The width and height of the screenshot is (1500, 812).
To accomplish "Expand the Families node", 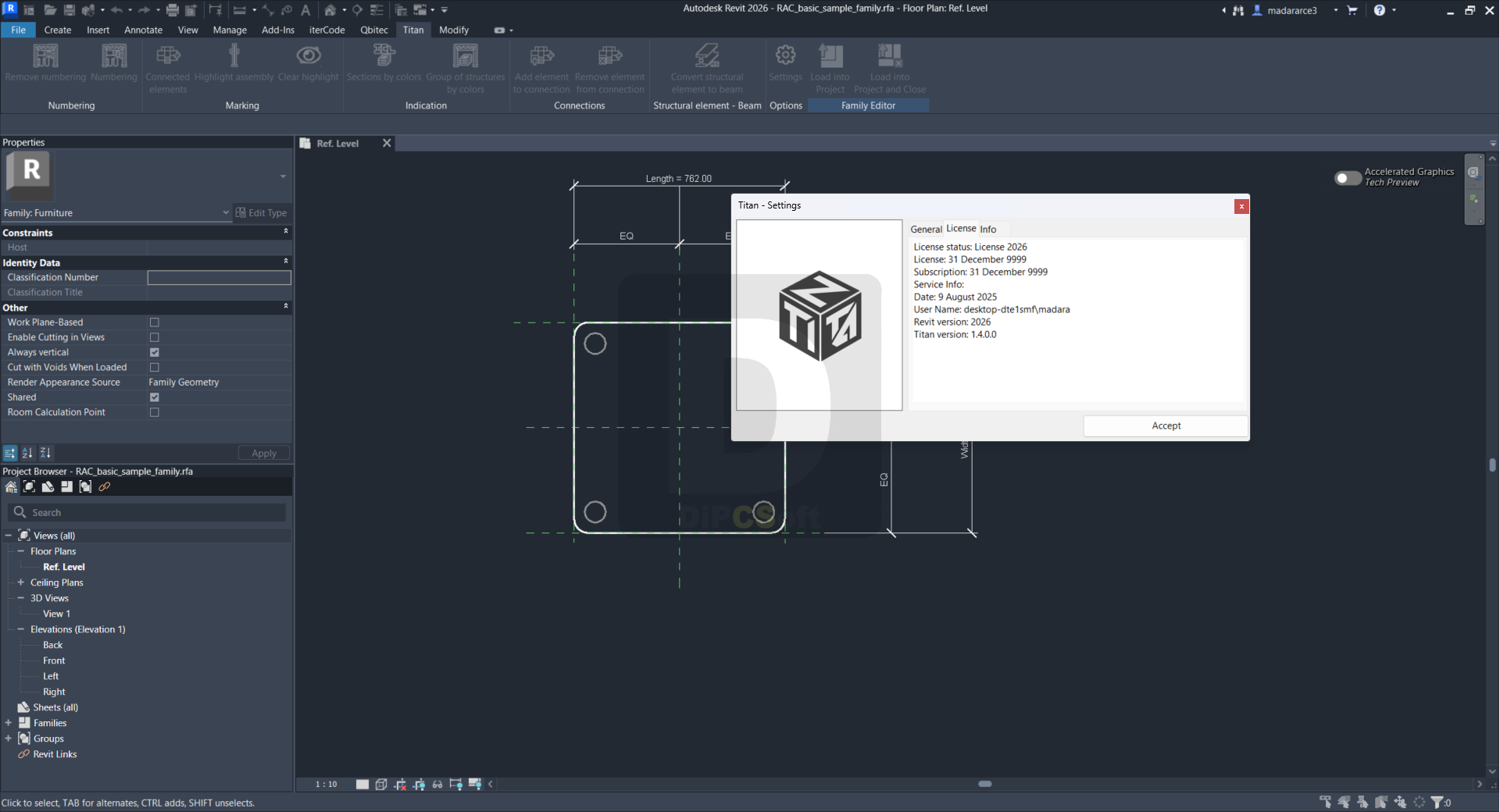I will (x=9, y=723).
